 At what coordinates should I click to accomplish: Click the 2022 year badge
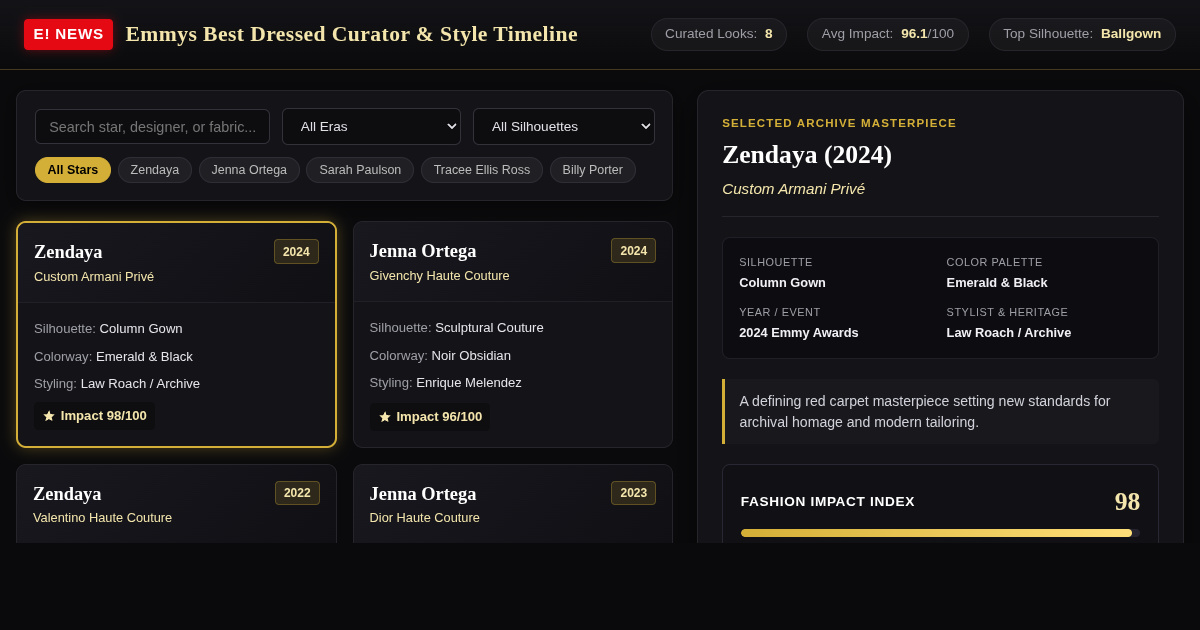coord(297,493)
